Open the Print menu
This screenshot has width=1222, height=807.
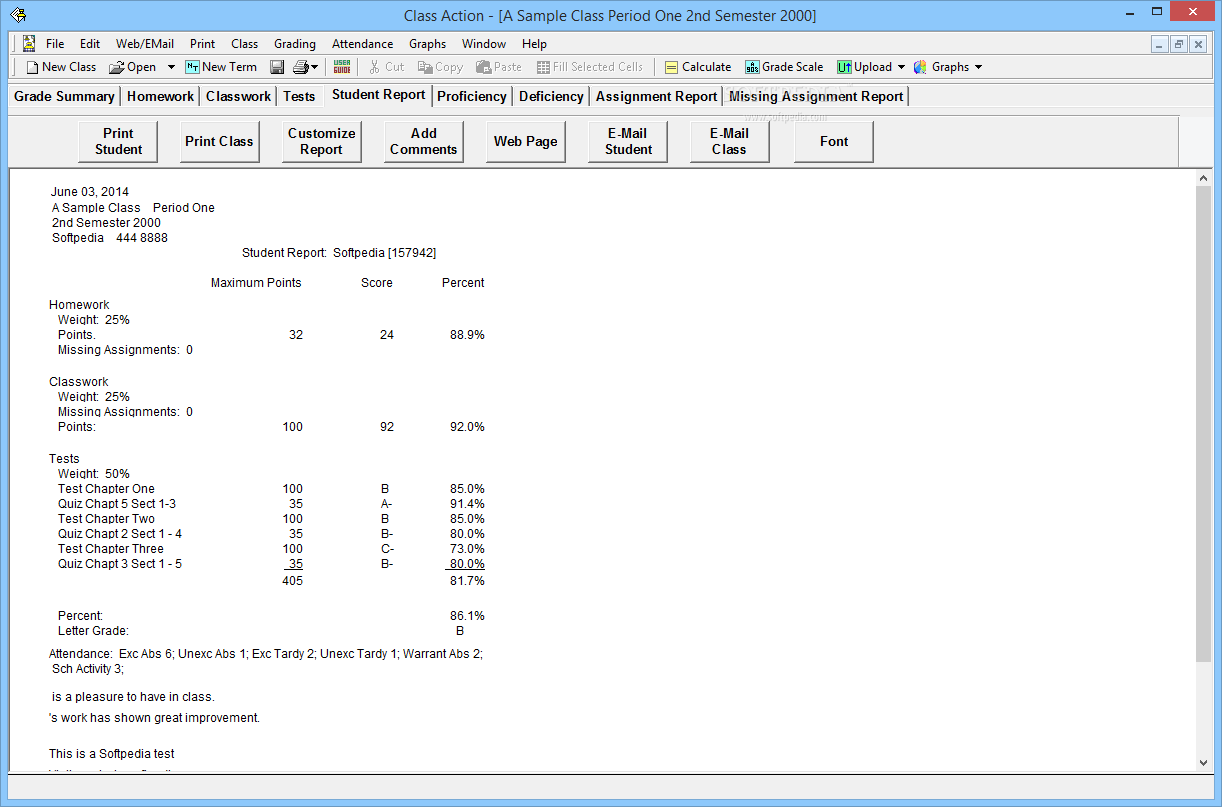[x=202, y=44]
